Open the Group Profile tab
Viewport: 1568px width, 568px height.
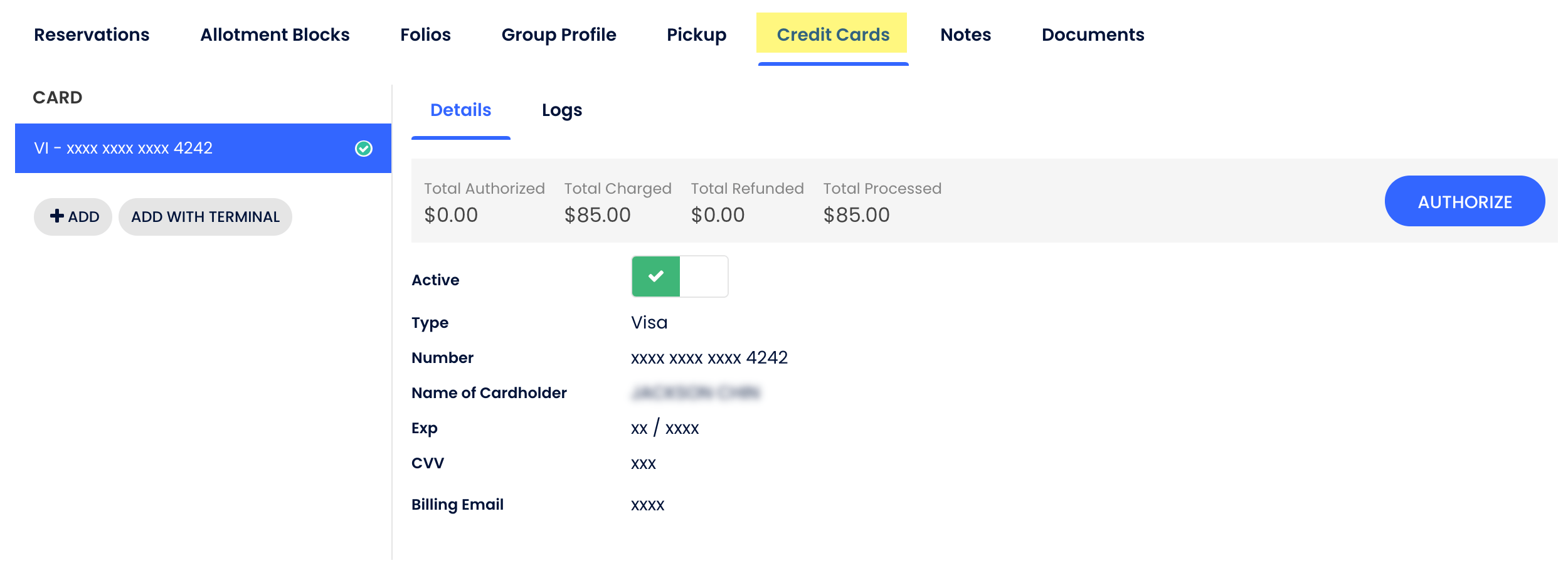[558, 34]
